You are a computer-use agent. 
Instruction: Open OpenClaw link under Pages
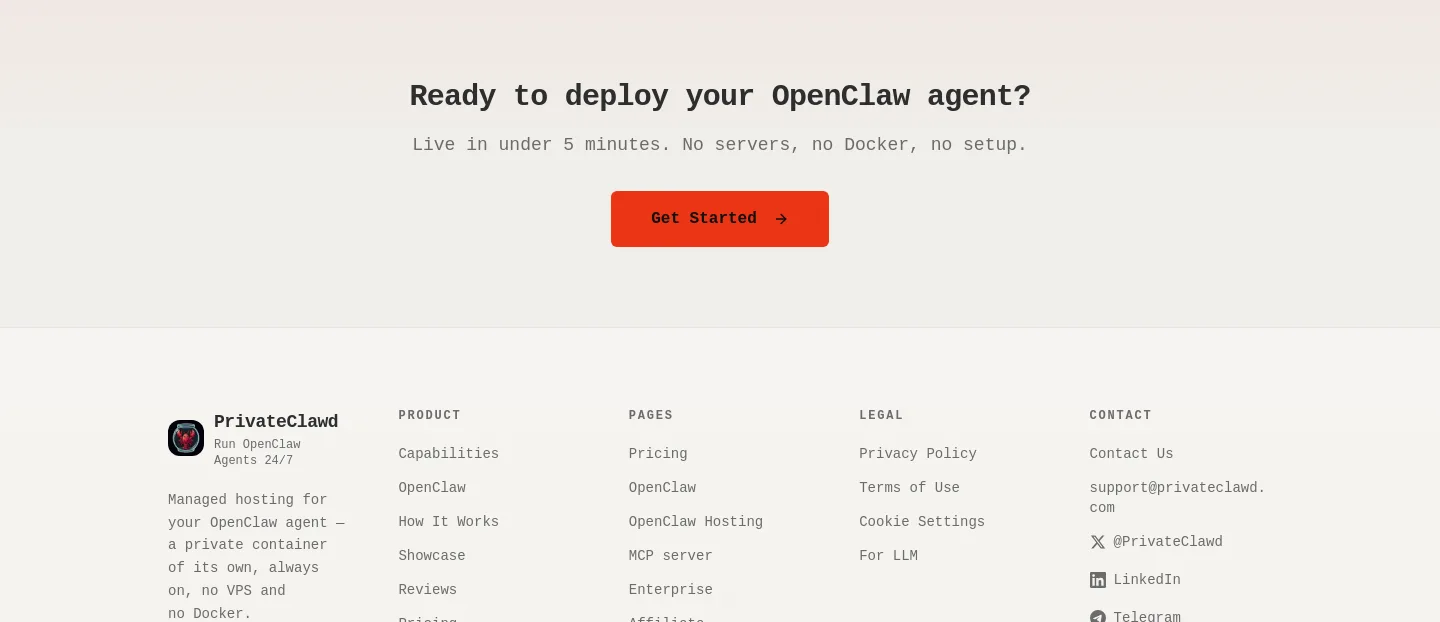[x=662, y=488]
